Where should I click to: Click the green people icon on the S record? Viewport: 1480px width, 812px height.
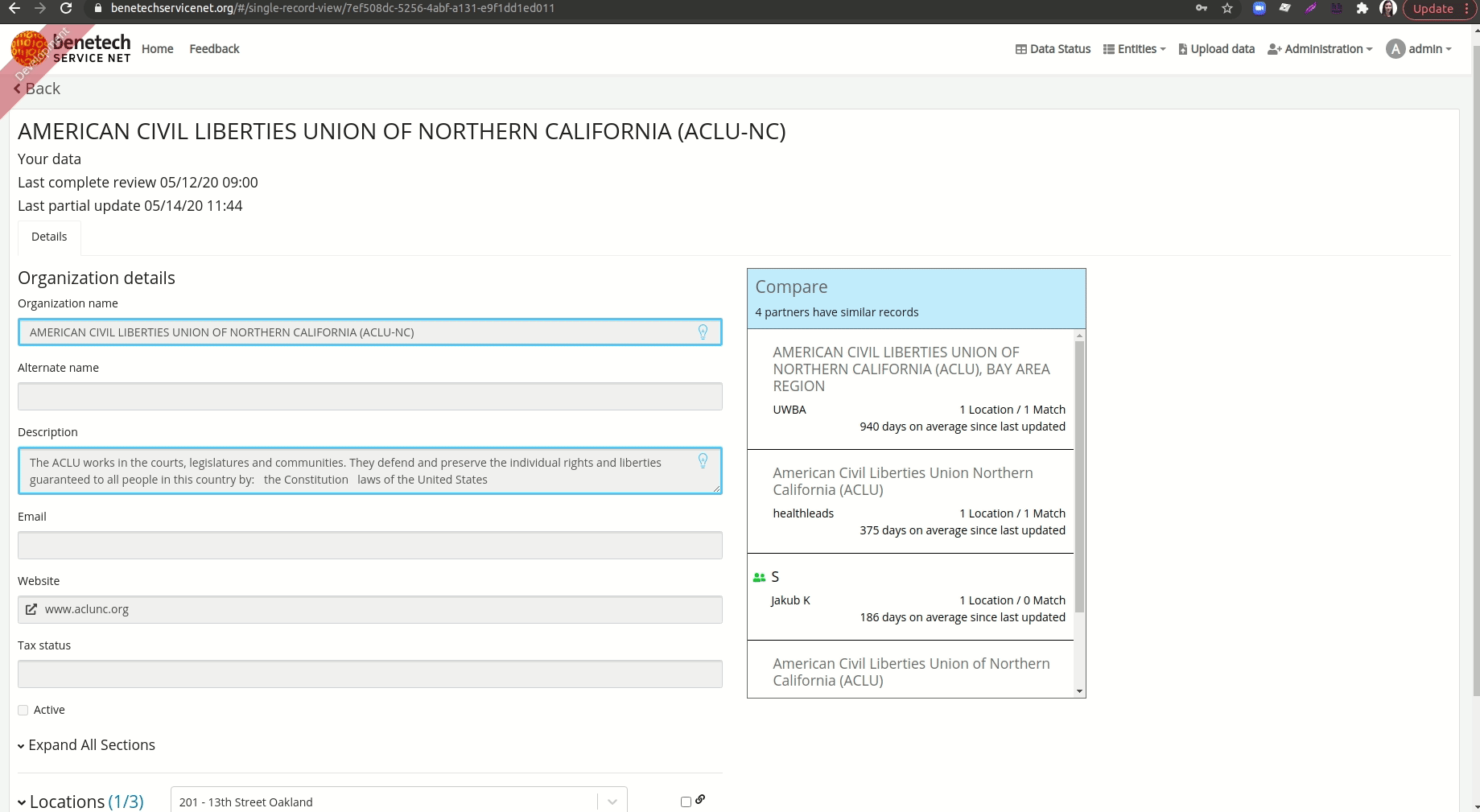[x=758, y=577]
